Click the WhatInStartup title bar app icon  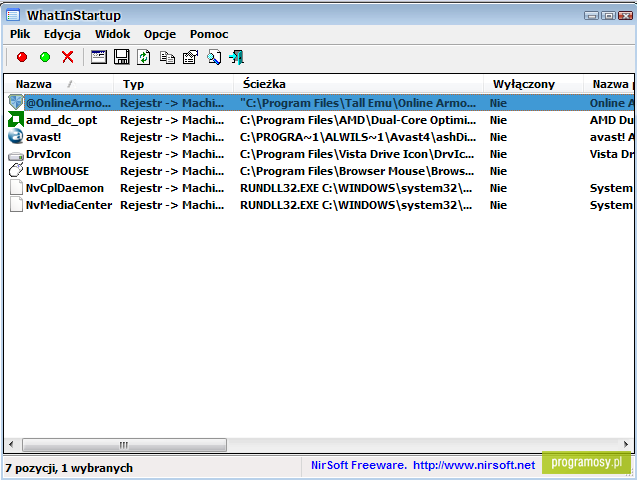[x=13, y=15]
